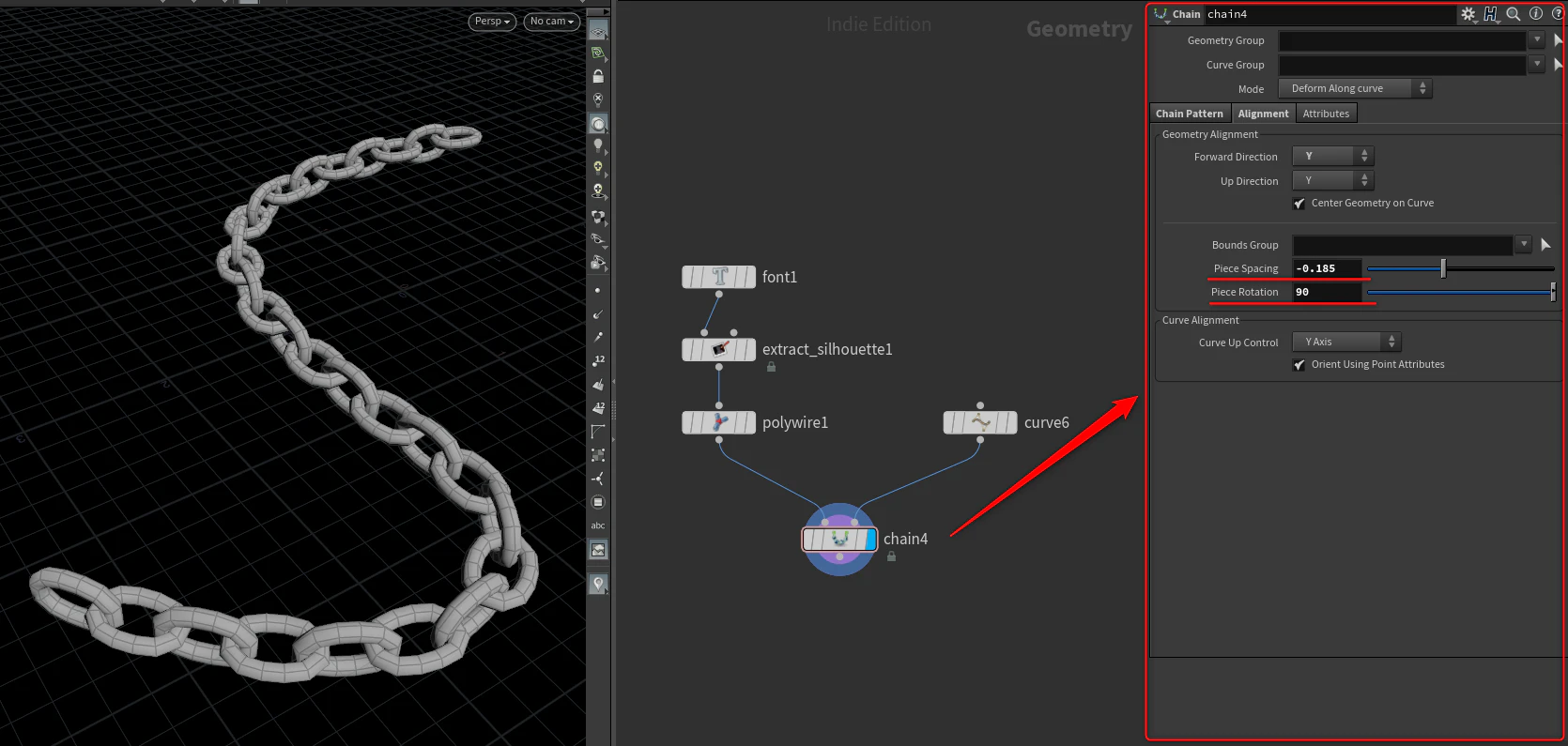Click the chain4 node name field
The image size is (1568, 746).
[x=1329, y=14]
